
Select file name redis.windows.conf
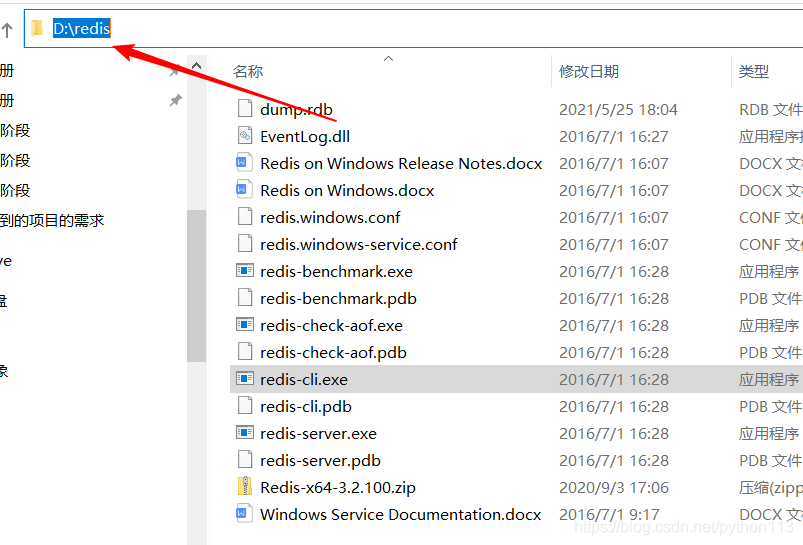coord(330,218)
